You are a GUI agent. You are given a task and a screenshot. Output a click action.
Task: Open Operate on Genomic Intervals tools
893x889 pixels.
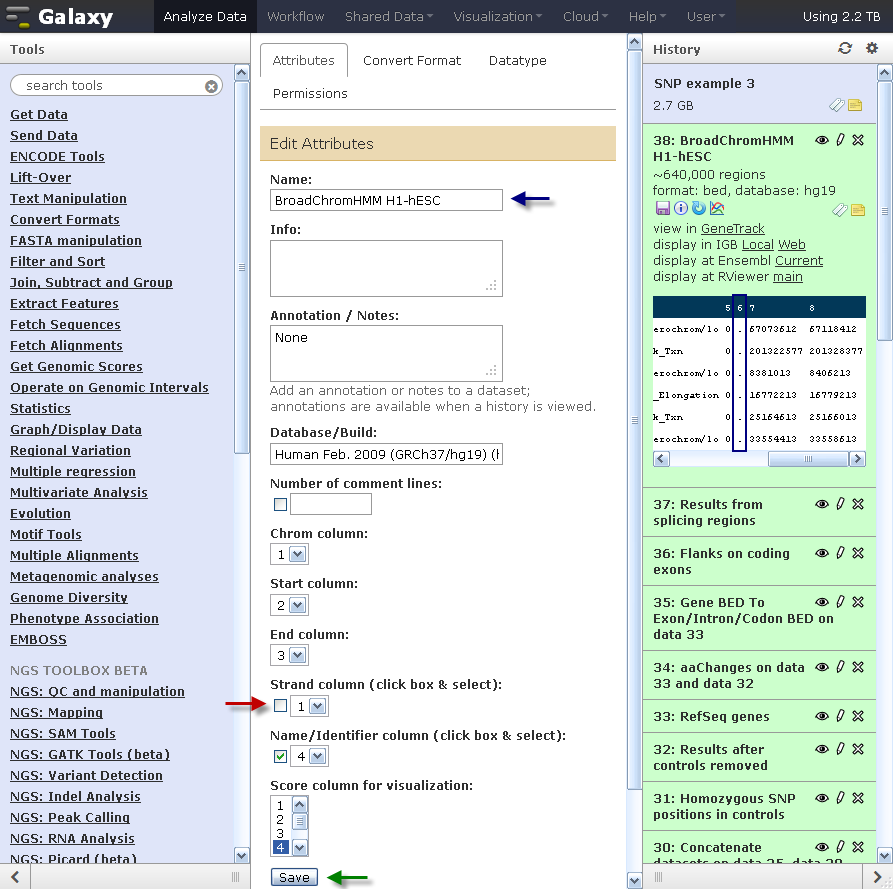coord(109,387)
